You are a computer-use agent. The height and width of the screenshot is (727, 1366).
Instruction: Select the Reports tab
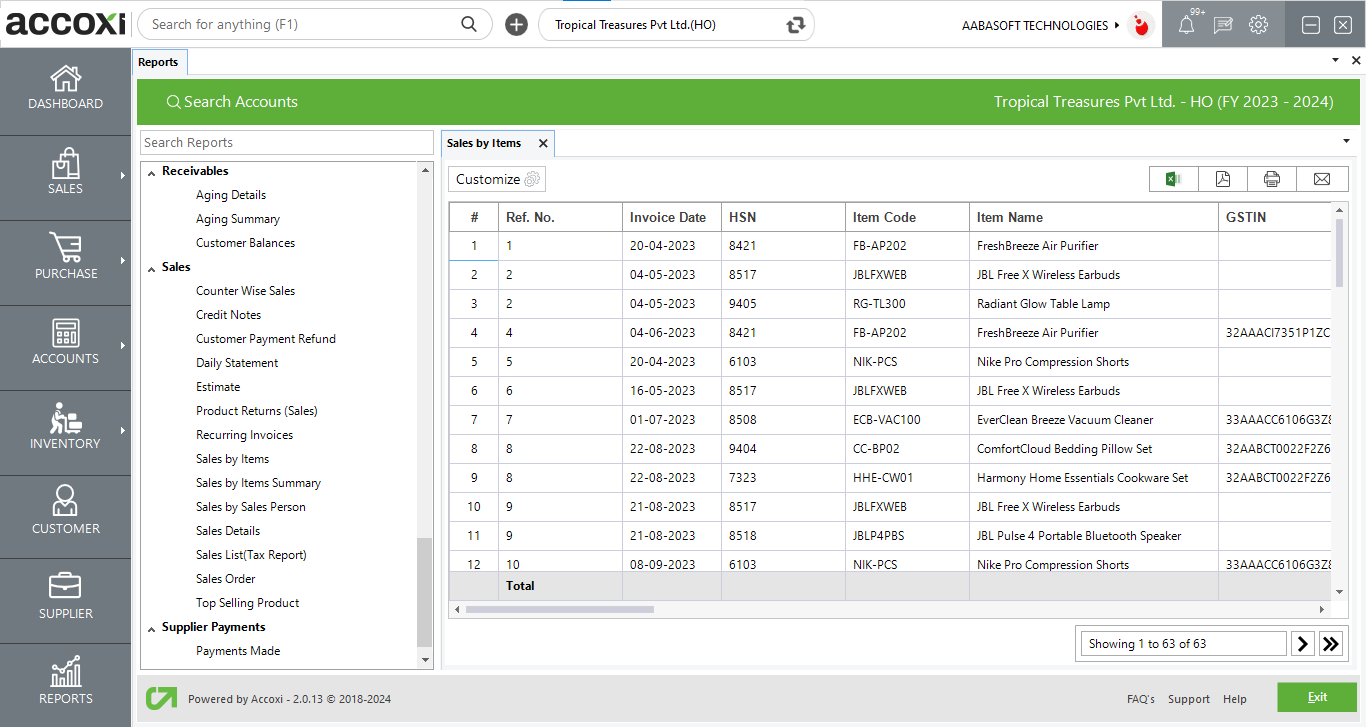point(158,62)
